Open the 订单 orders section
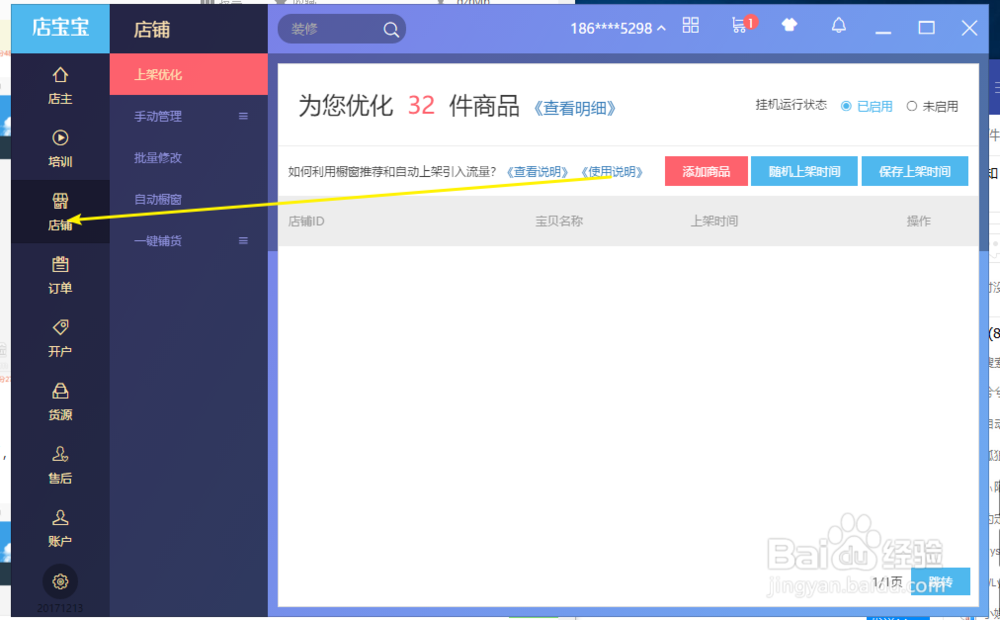This screenshot has height=620, width=1000. point(60,274)
